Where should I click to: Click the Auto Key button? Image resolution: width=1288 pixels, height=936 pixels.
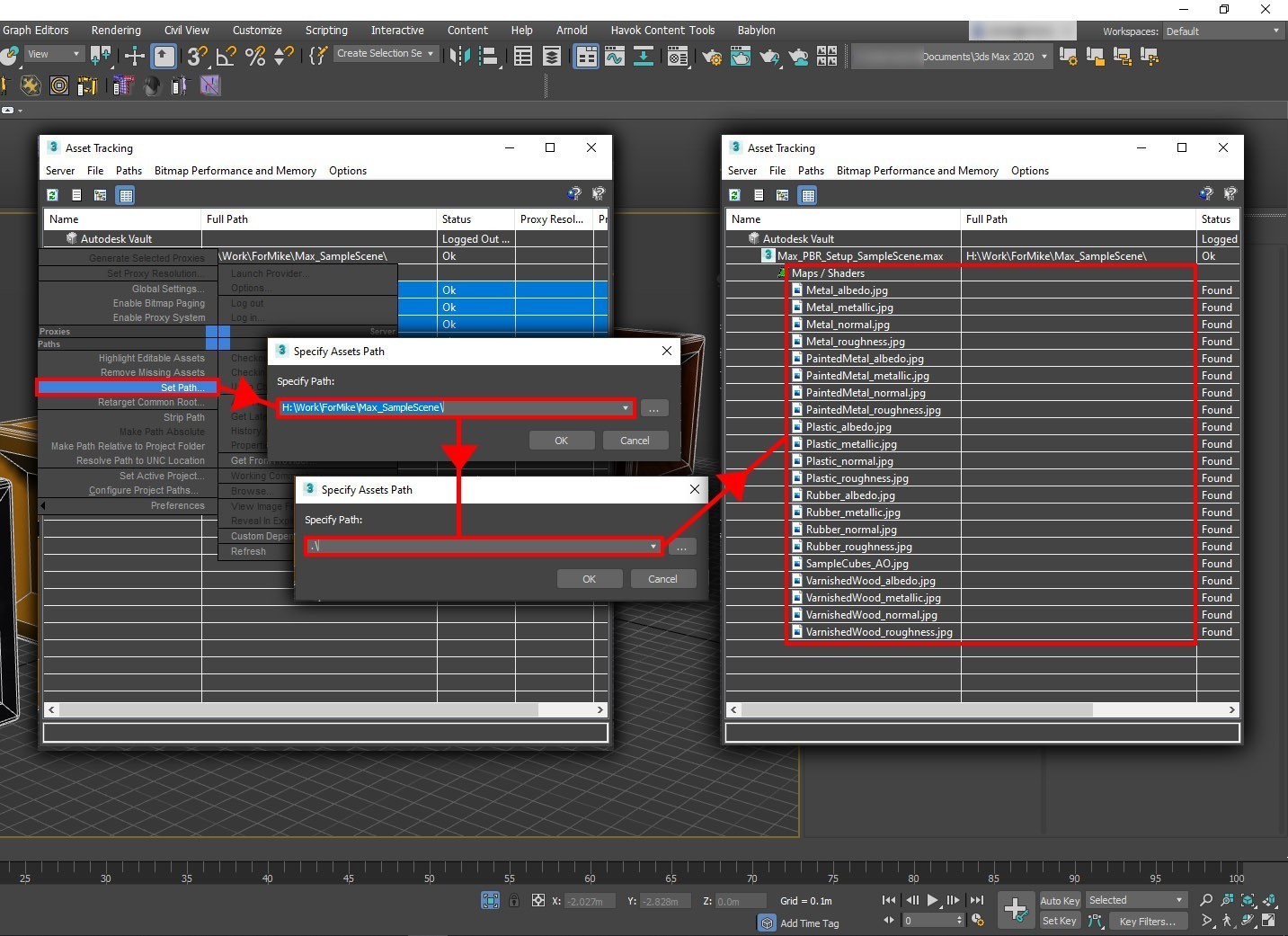tap(1060, 901)
